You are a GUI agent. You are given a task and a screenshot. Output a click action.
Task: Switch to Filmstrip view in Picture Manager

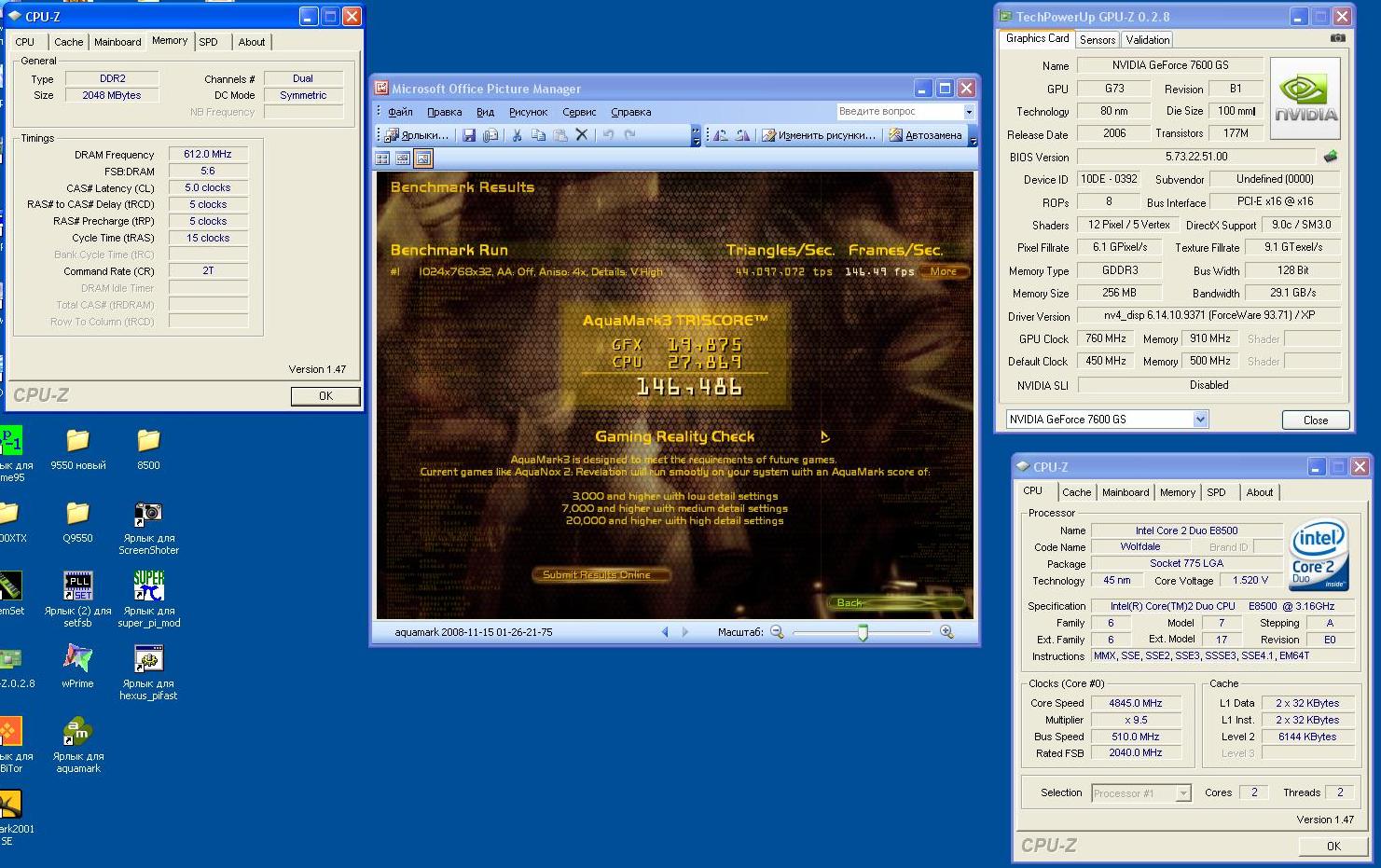[403, 158]
